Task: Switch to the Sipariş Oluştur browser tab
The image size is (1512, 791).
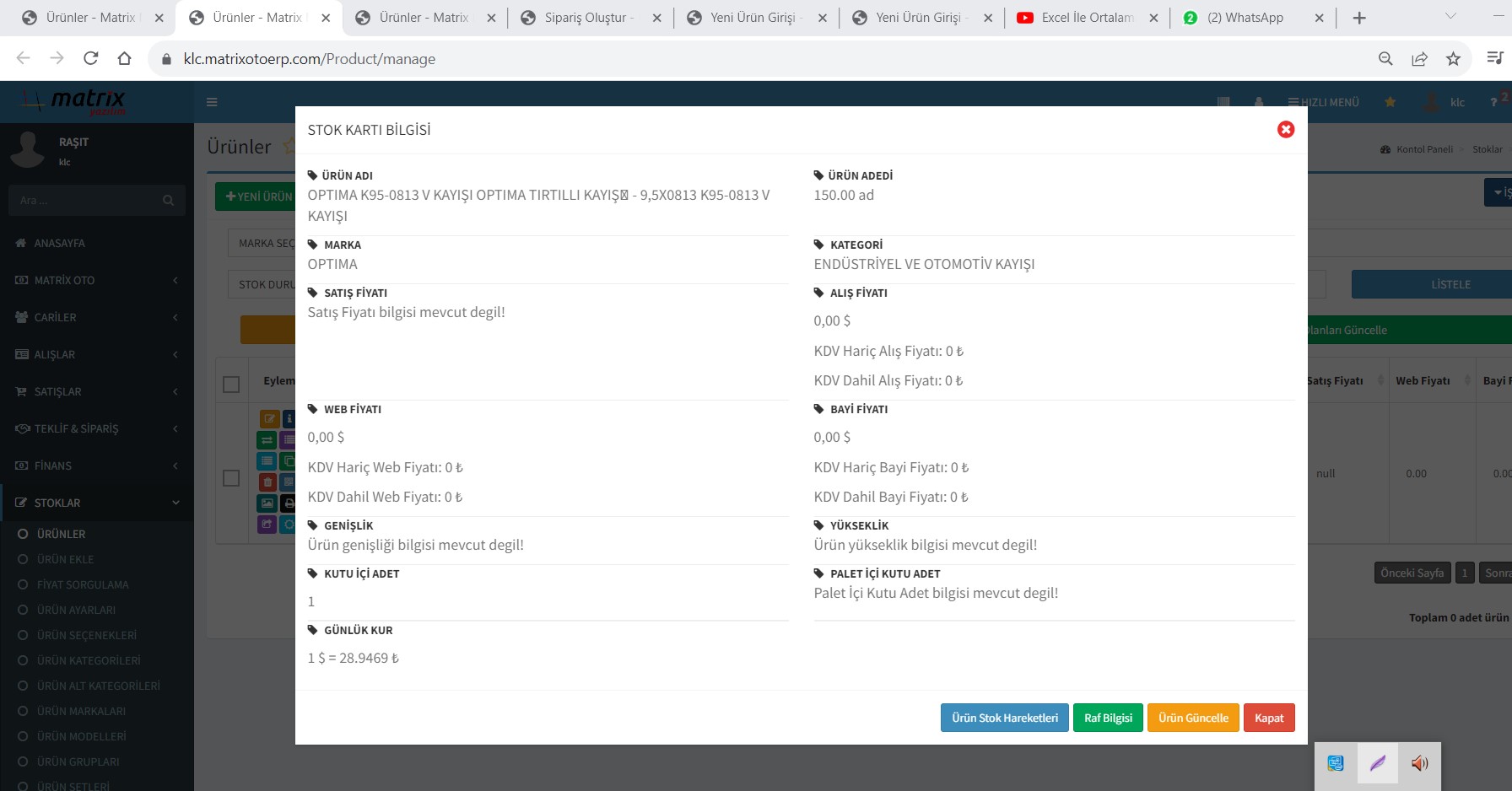Action: click(589, 18)
